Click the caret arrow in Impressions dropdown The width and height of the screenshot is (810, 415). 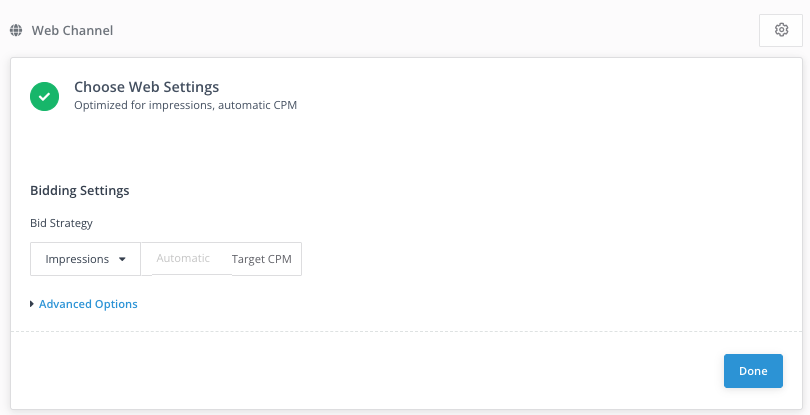click(x=122, y=259)
